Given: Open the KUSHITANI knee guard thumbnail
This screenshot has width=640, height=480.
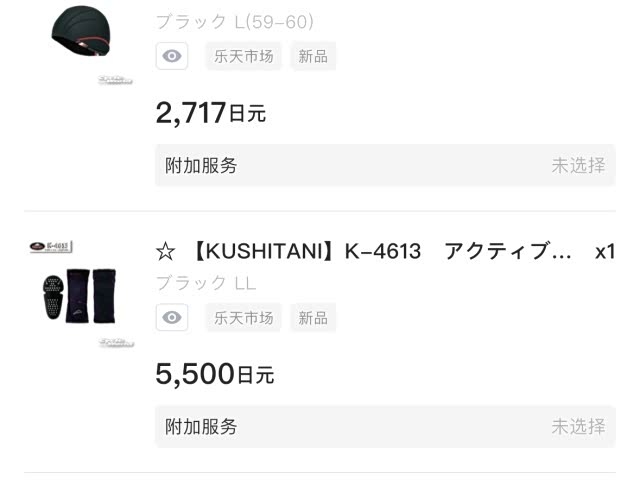Looking at the screenshot, I should click(x=80, y=296).
